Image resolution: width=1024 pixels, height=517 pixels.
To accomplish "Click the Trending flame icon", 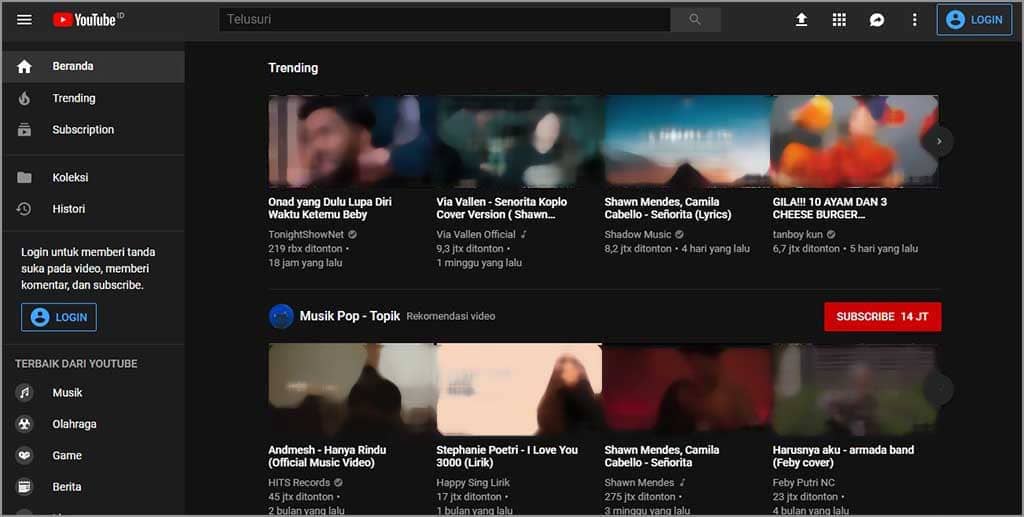I will coord(24,99).
